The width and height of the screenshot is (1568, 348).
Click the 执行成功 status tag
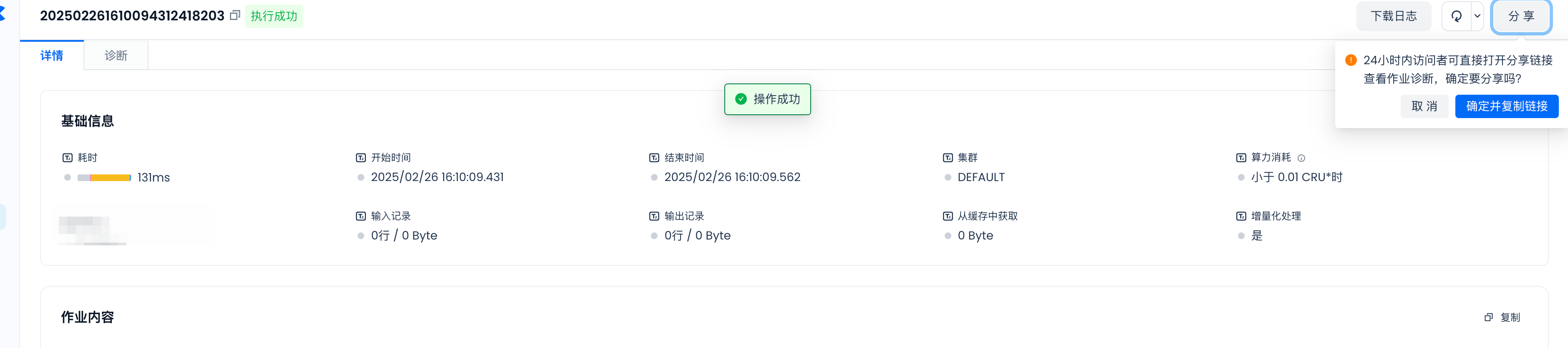coord(274,16)
